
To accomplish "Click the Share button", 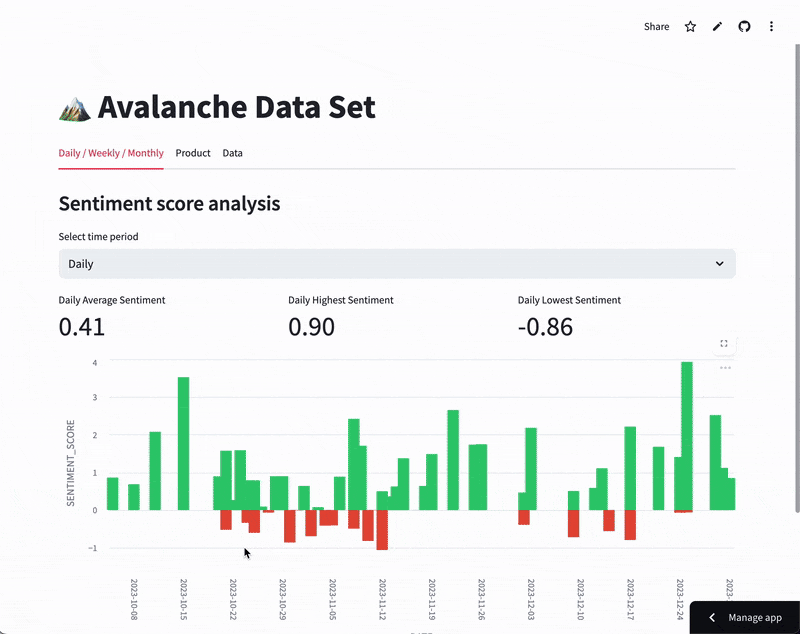I will [656, 27].
